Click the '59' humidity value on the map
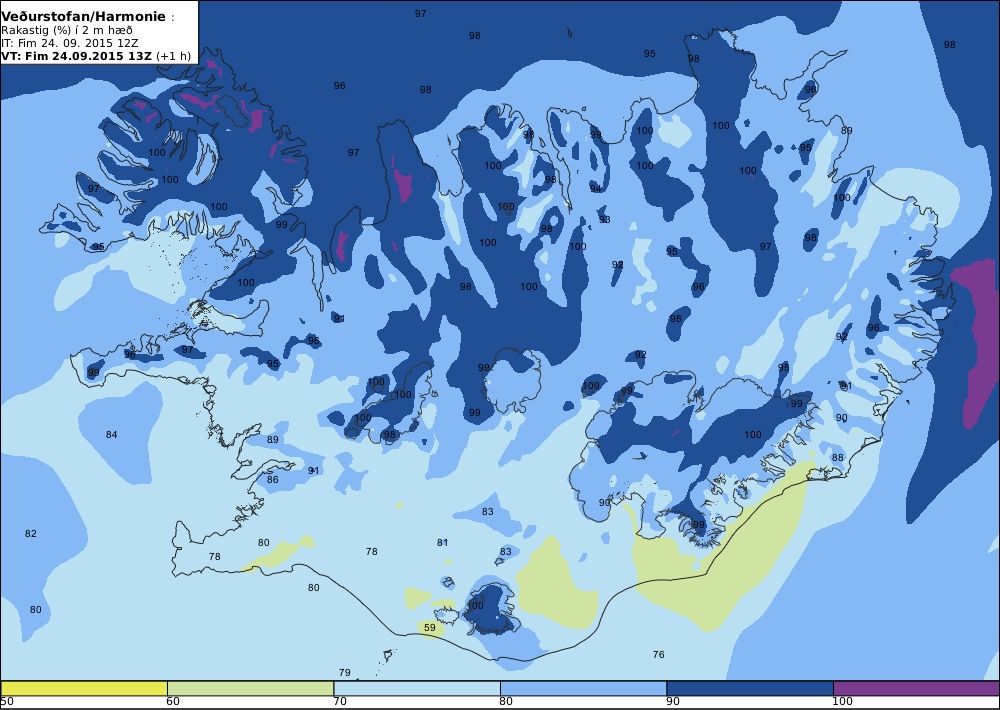This screenshot has width=1000, height=710. (x=430, y=628)
